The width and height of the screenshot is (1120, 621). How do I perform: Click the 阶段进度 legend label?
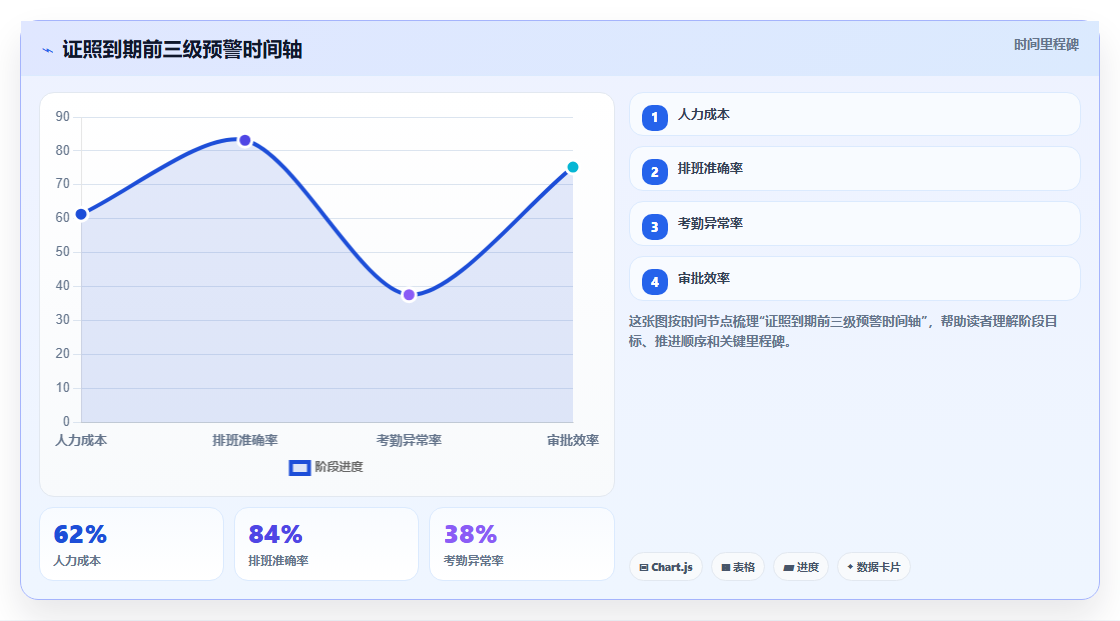point(339,467)
